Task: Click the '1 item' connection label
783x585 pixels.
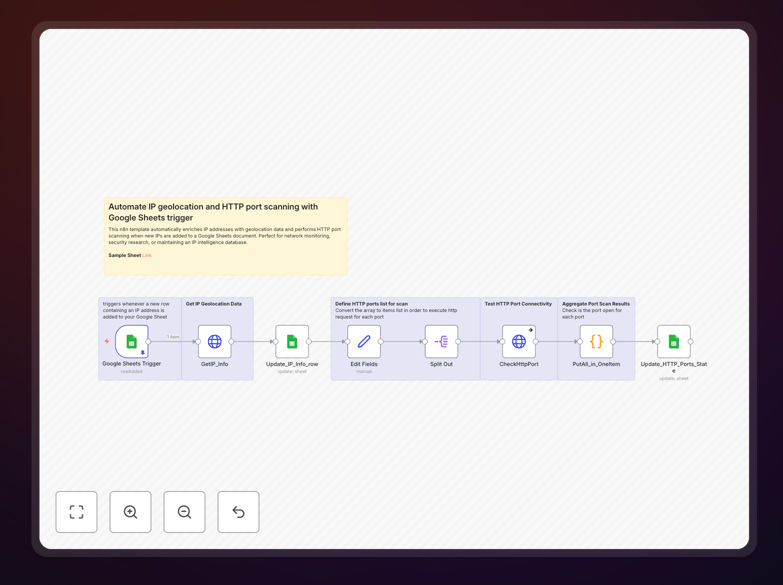Action: (x=173, y=337)
